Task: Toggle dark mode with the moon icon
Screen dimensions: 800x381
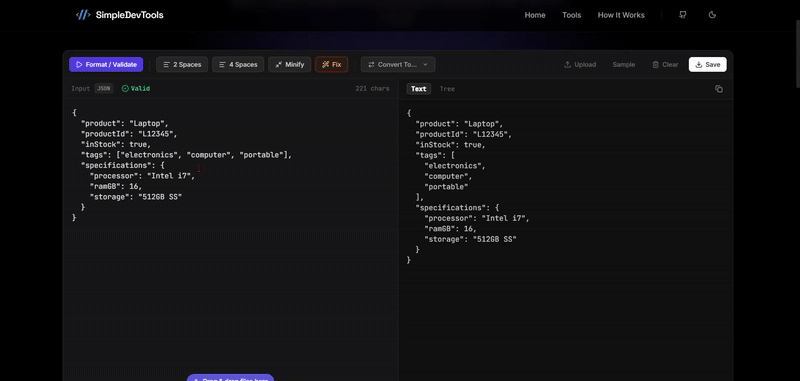Action: click(x=712, y=15)
